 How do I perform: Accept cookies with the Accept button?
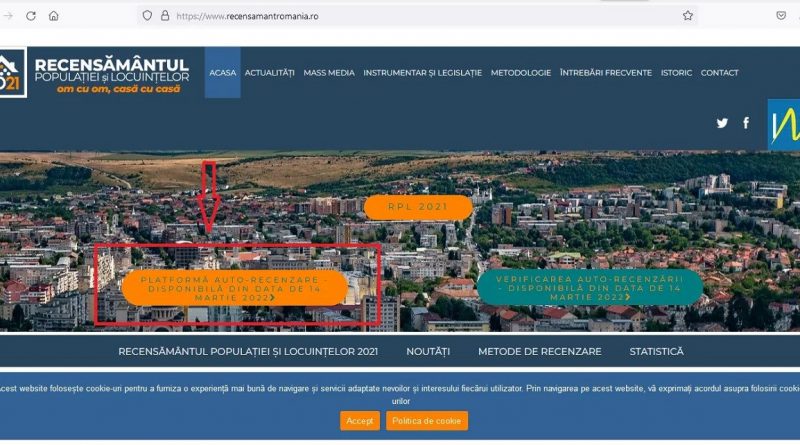coord(359,421)
